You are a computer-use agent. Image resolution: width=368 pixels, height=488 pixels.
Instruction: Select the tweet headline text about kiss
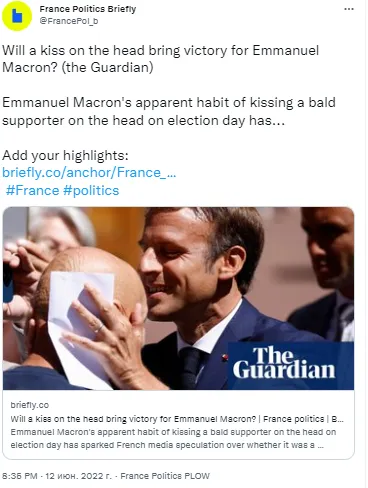(x=161, y=59)
